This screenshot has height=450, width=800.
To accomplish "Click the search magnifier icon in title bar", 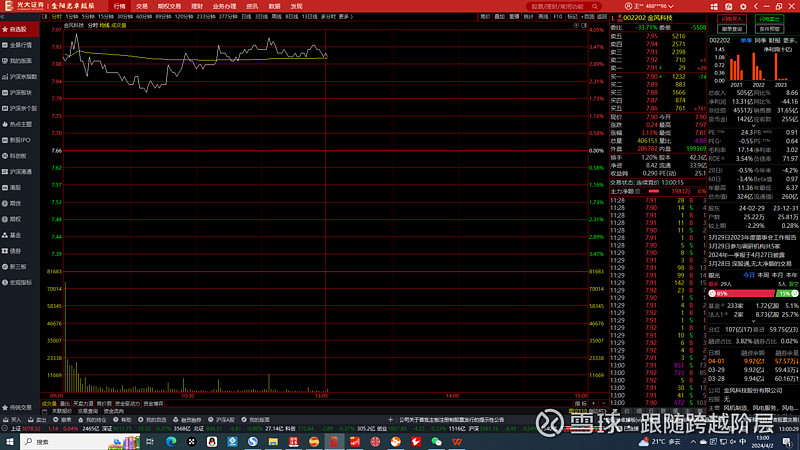I will tap(595, 7).
